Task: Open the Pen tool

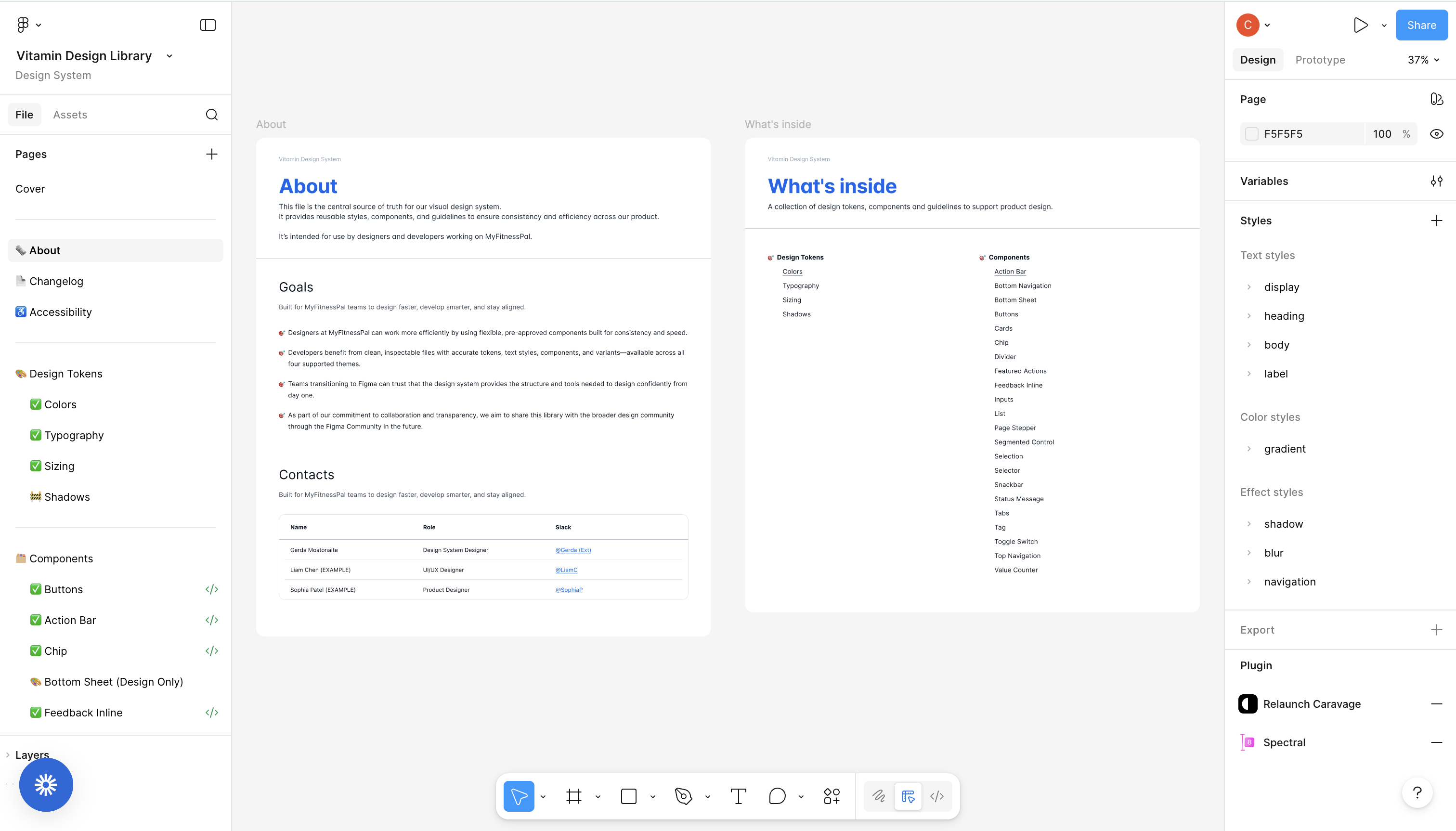Action: point(684,796)
